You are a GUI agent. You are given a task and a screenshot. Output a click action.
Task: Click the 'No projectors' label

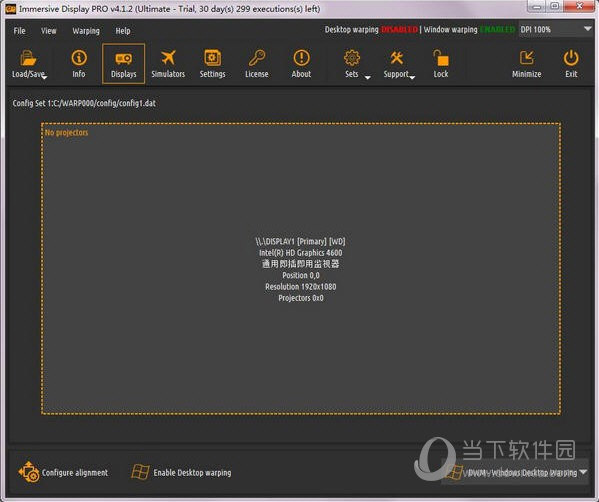(x=66, y=133)
